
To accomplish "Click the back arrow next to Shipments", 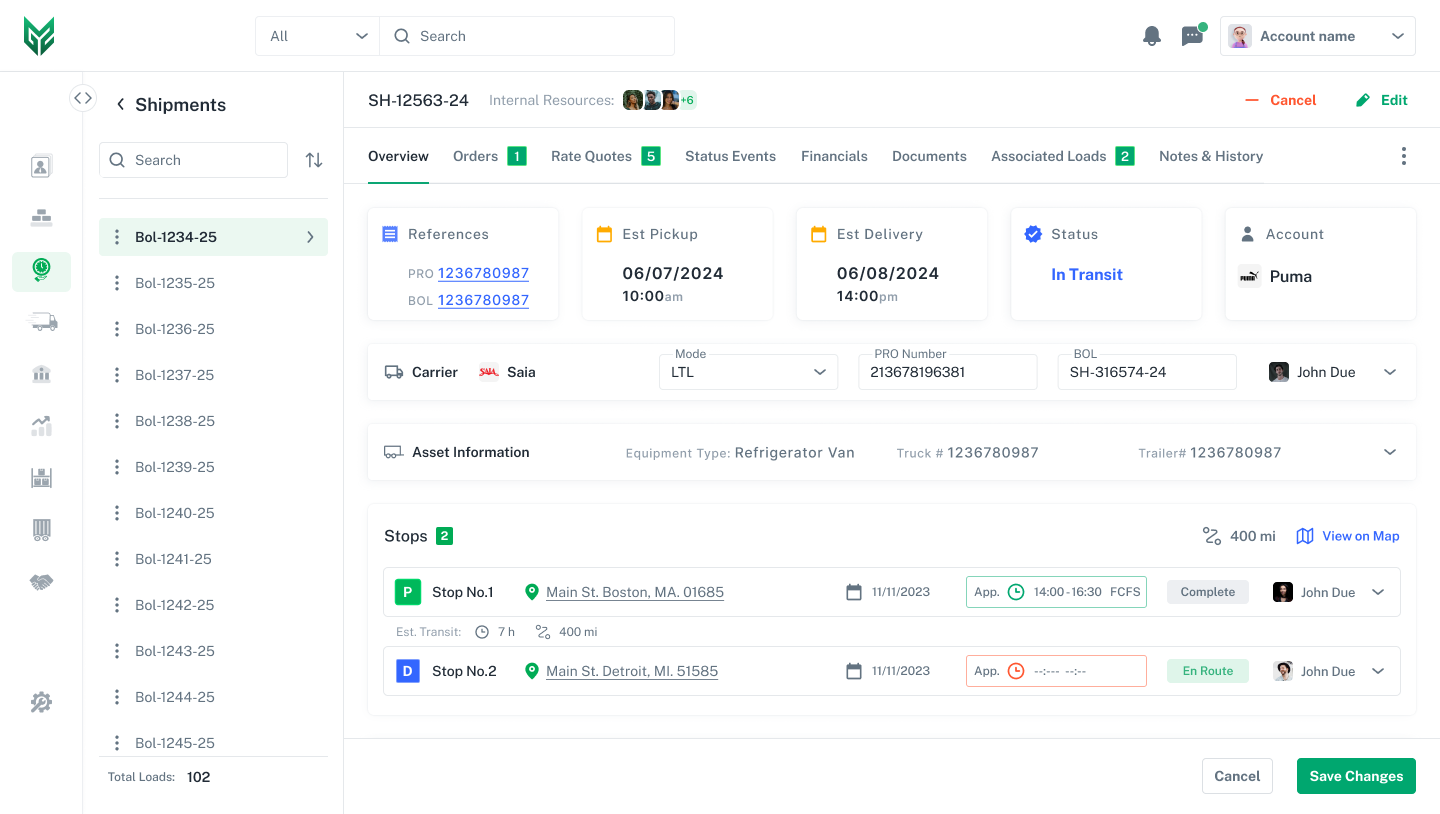I will (120, 104).
